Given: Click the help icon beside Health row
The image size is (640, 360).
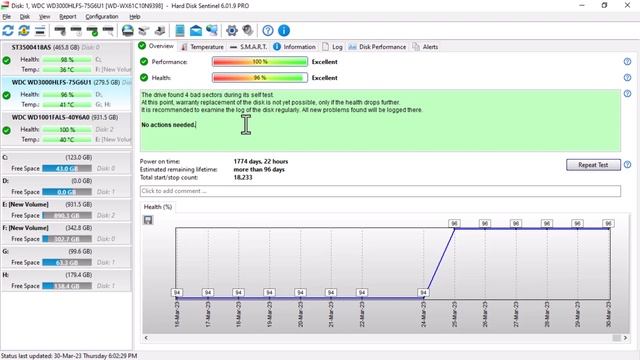Looking at the screenshot, I should pyautogui.click(x=627, y=78).
